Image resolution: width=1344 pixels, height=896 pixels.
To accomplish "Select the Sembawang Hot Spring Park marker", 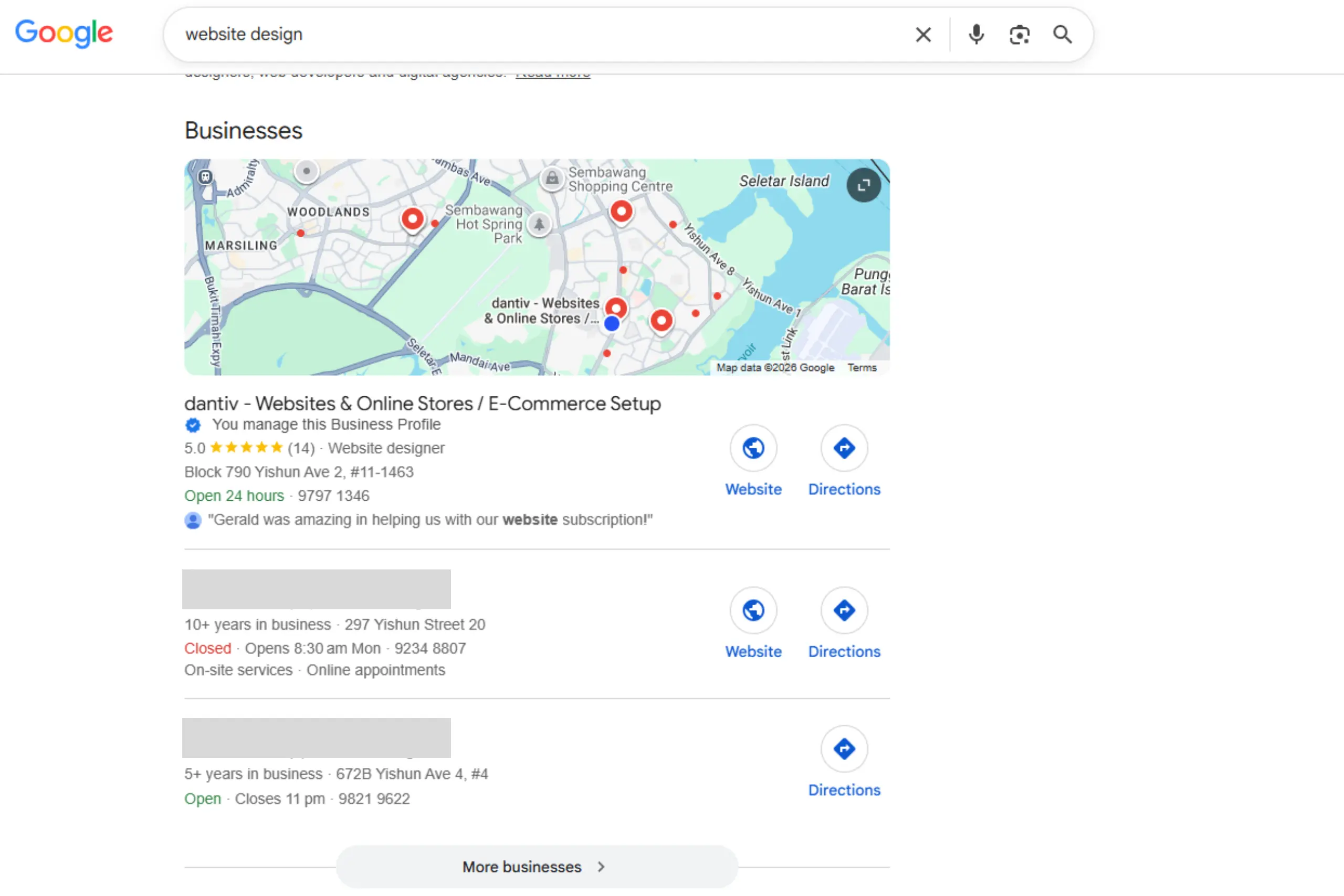I will (539, 224).
